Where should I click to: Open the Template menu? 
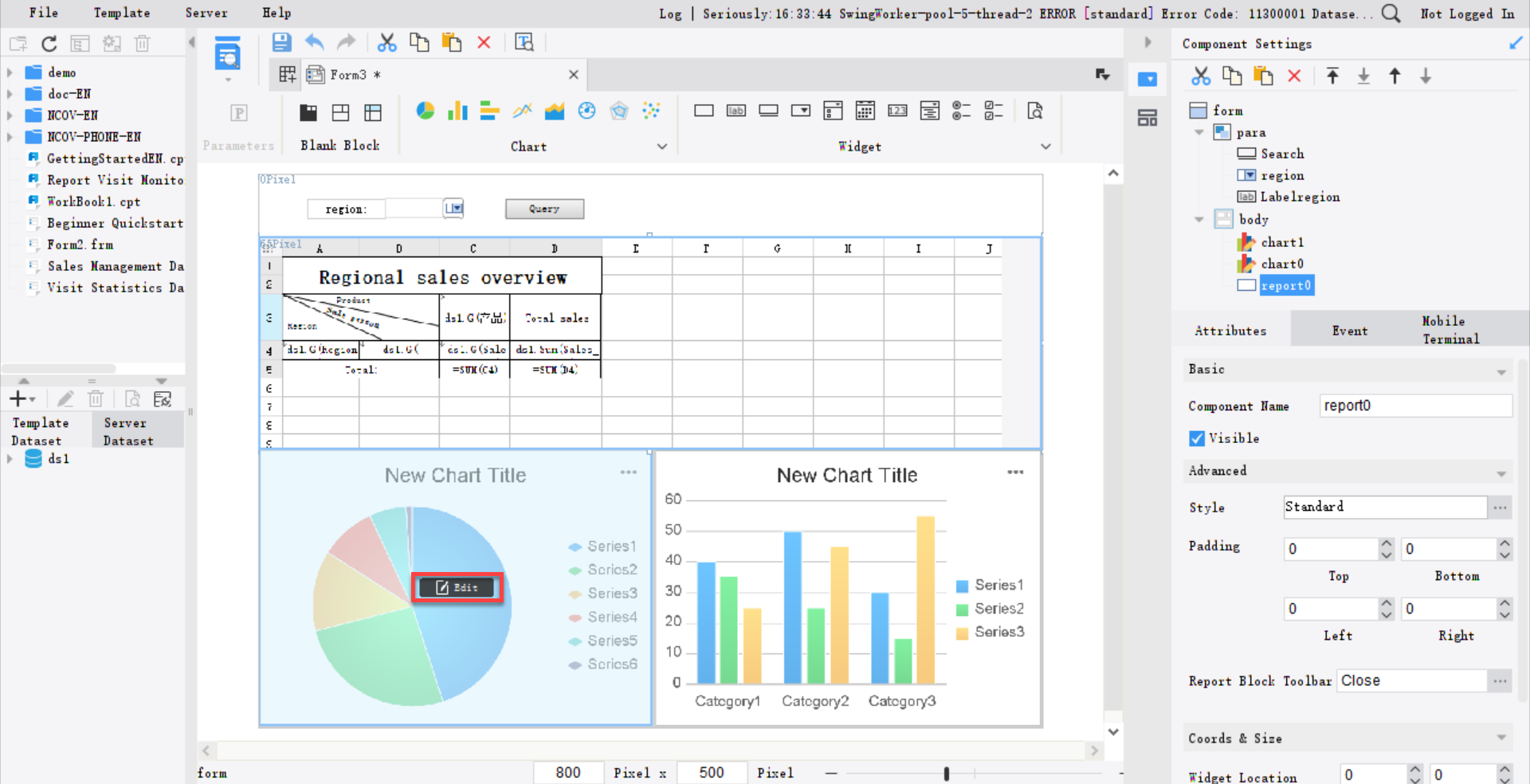coord(121,13)
